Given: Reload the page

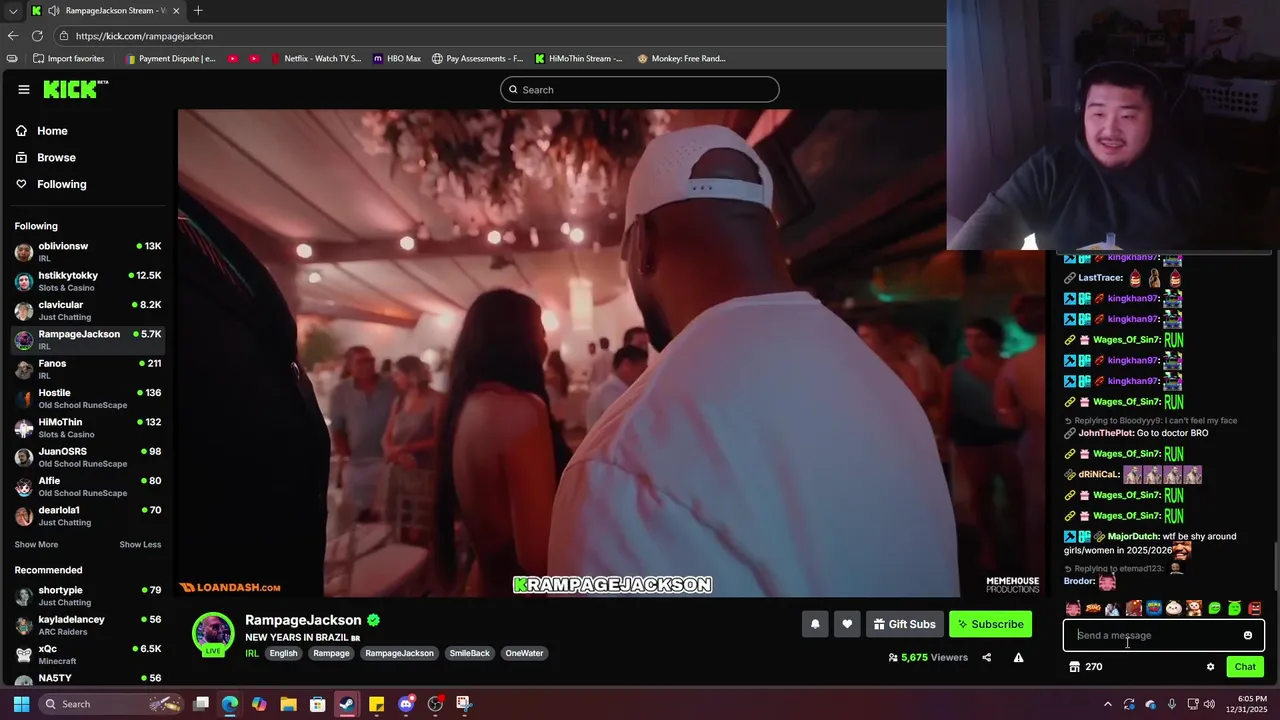Looking at the screenshot, I should (37, 36).
